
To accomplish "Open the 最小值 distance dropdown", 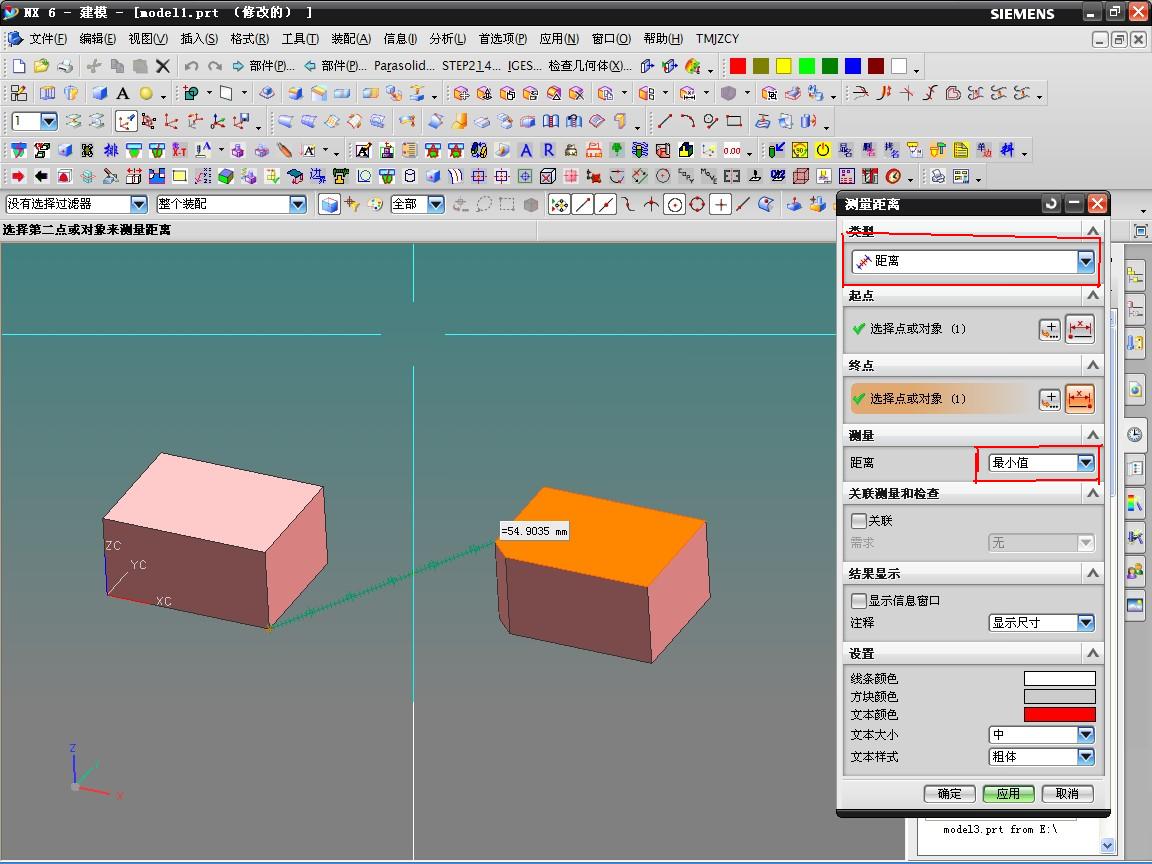I will [x=1085, y=463].
